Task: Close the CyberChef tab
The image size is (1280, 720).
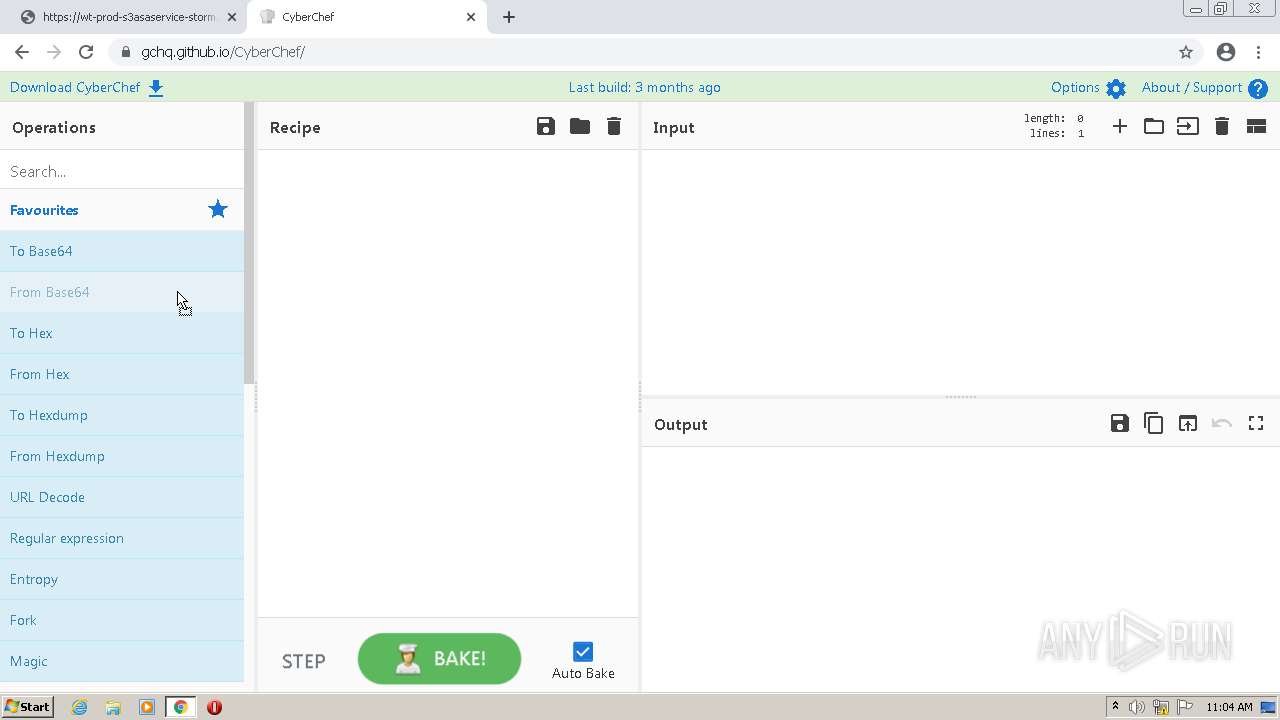Action: [471, 17]
